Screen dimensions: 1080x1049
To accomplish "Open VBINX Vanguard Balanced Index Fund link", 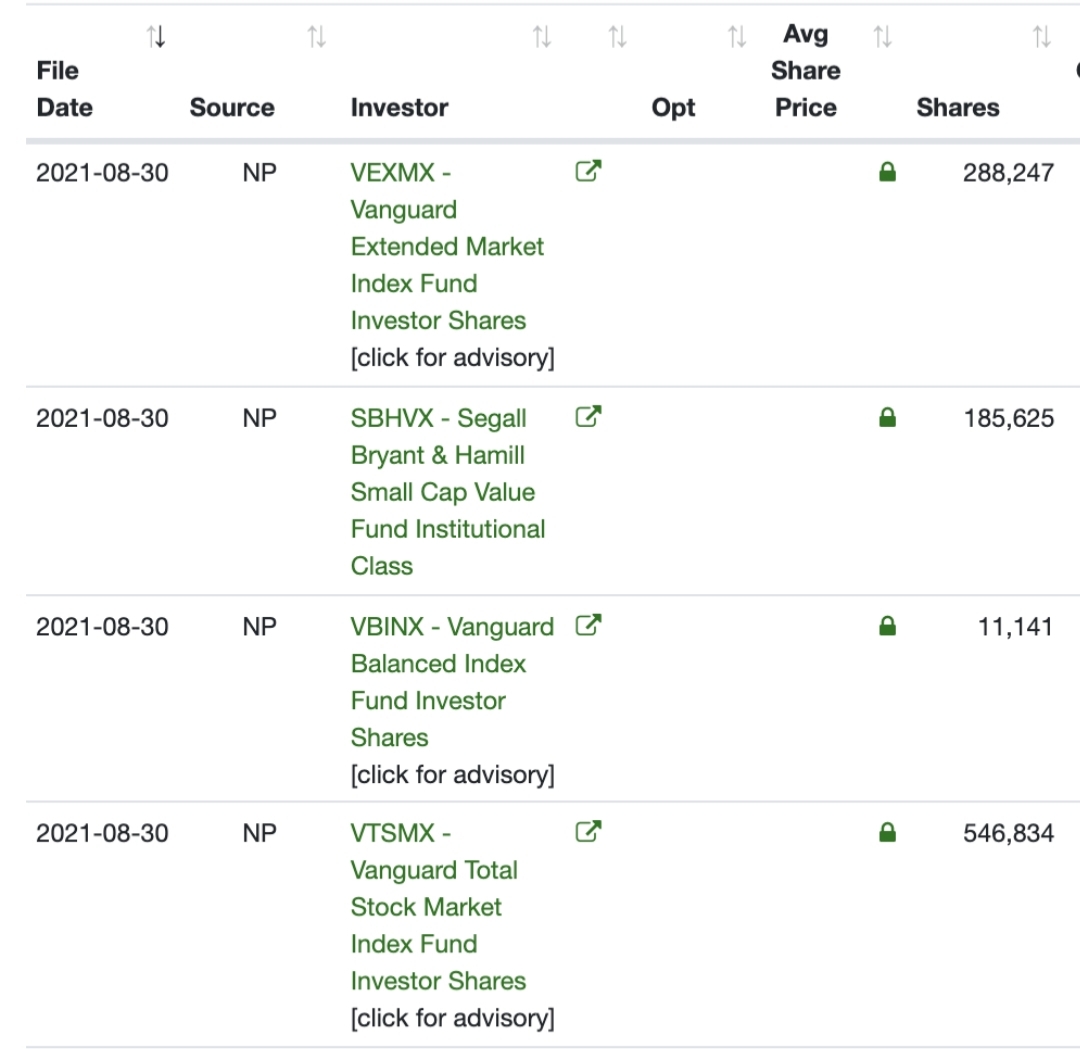I will [452, 682].
